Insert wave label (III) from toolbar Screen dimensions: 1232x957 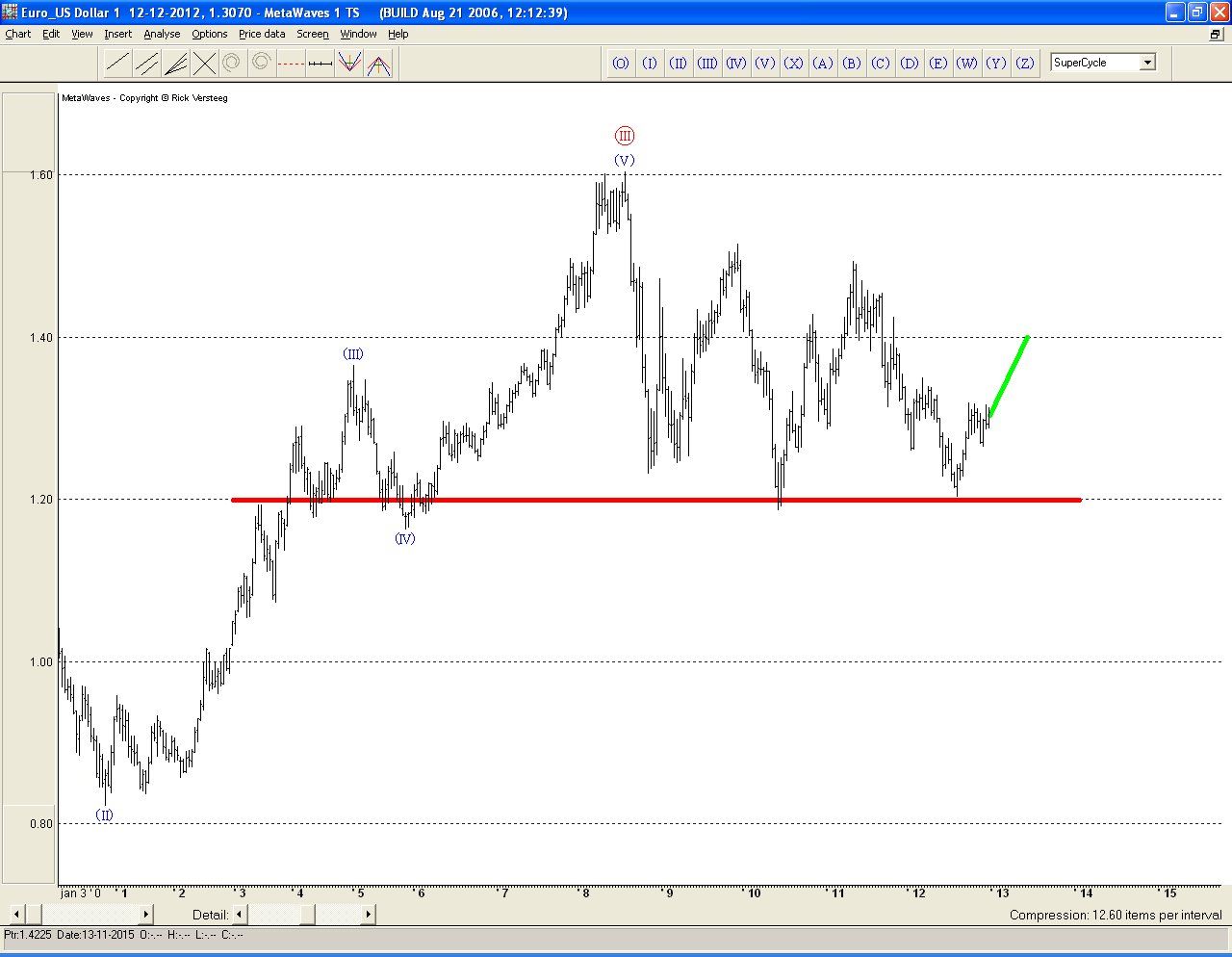click(707, 64)
